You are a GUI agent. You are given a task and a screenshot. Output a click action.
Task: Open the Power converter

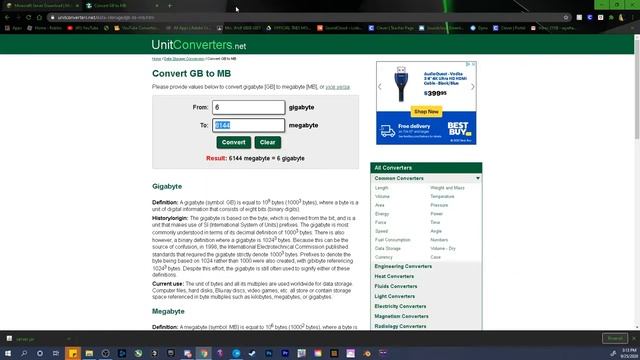pos(436,213)
